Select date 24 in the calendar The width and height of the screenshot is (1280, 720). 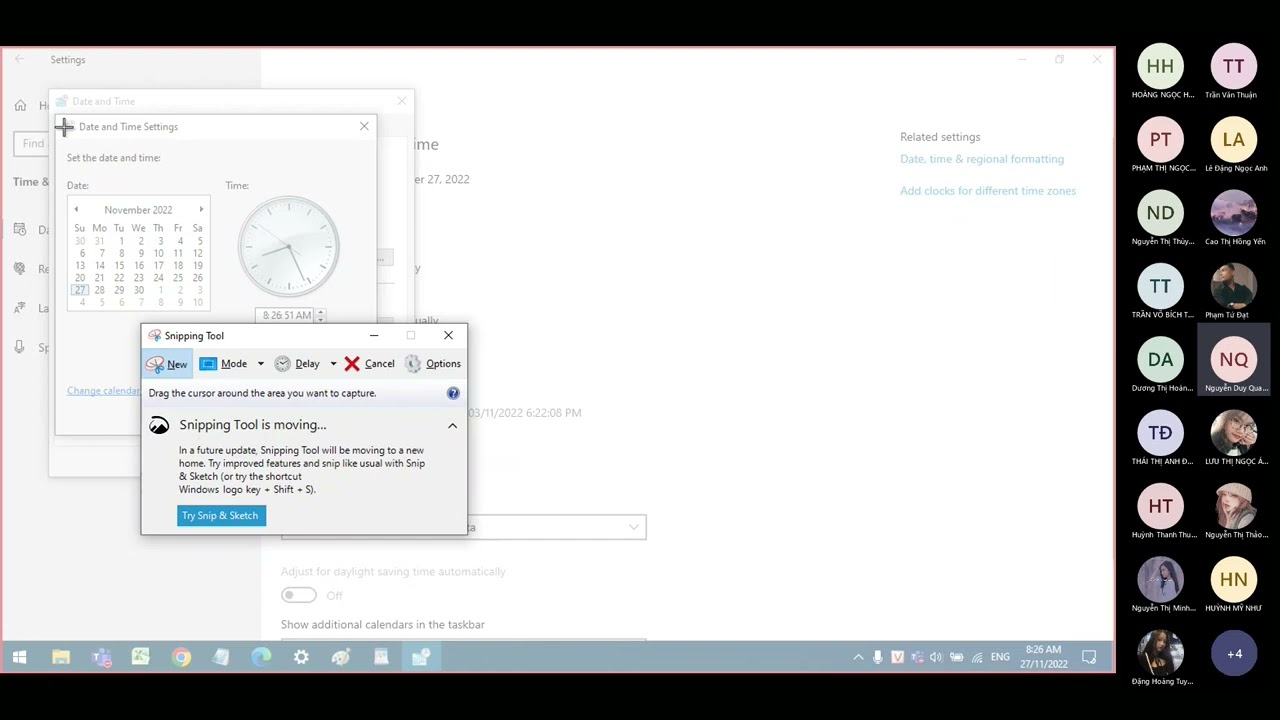158,278
